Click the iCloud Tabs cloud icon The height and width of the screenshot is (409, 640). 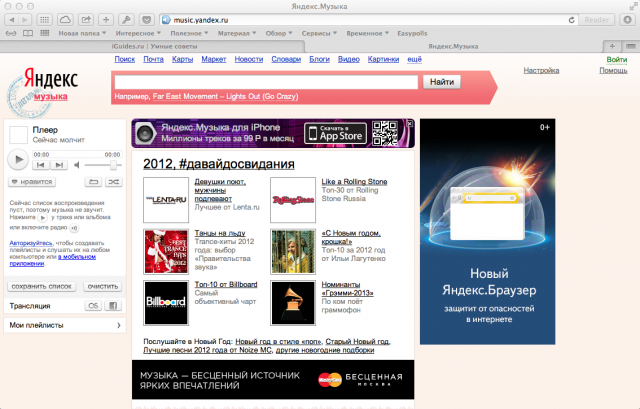tap(65, 20)
